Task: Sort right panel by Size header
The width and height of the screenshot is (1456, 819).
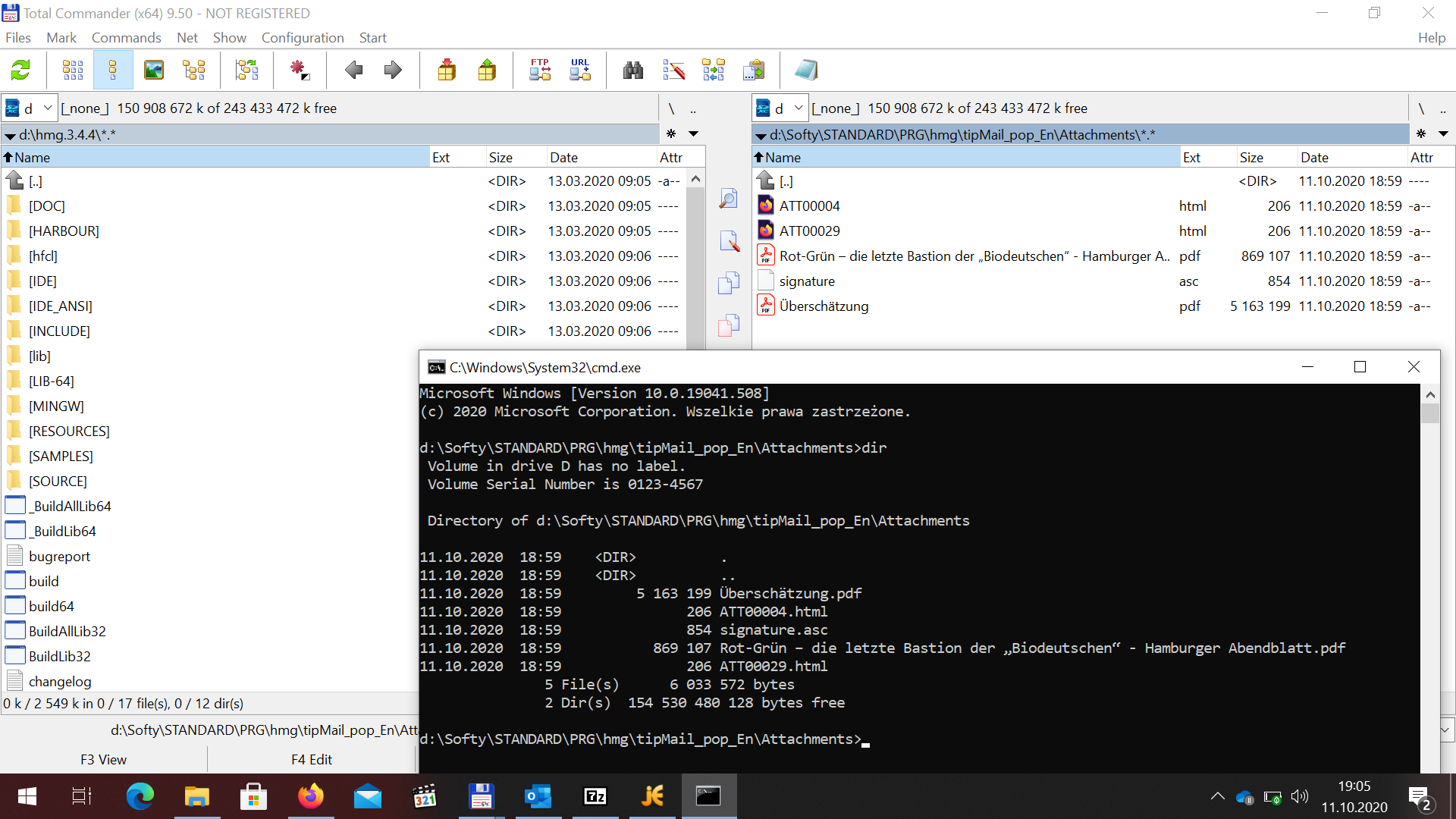Action: 1266,158
